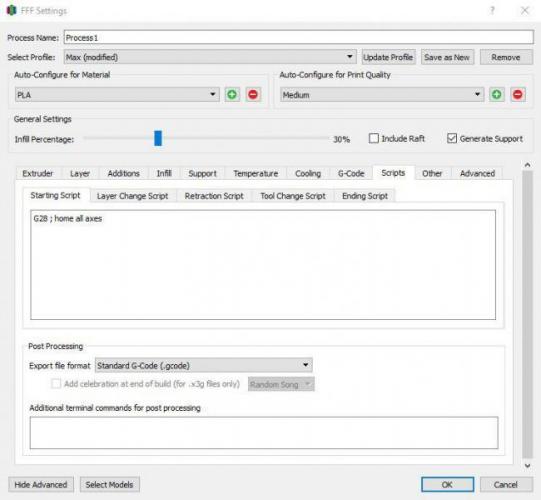541x500 pixels.
Task: Open the Export file format dropdown
Action: [x=204, y=365]
